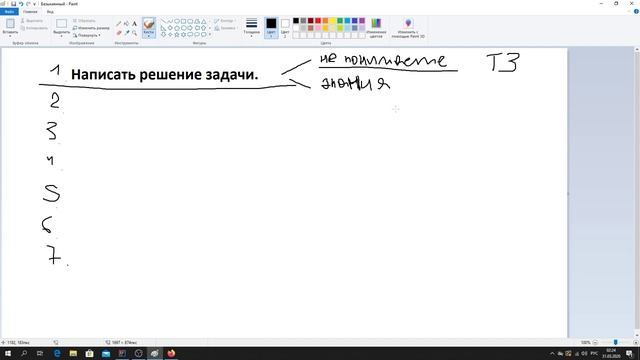The image size is (640, 360).
Task: Click the Copy button in clipboard group
Action: 34,28
